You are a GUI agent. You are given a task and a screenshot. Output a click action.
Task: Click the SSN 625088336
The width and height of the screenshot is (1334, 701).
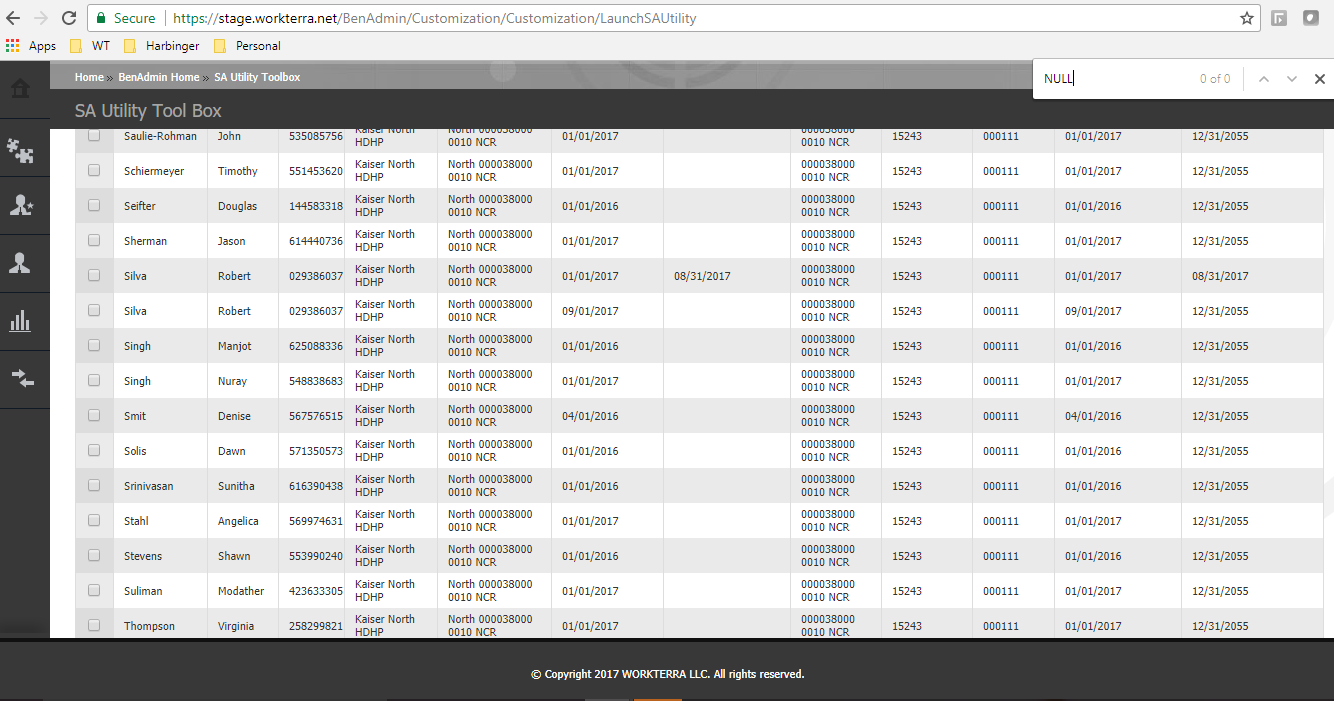316,346
